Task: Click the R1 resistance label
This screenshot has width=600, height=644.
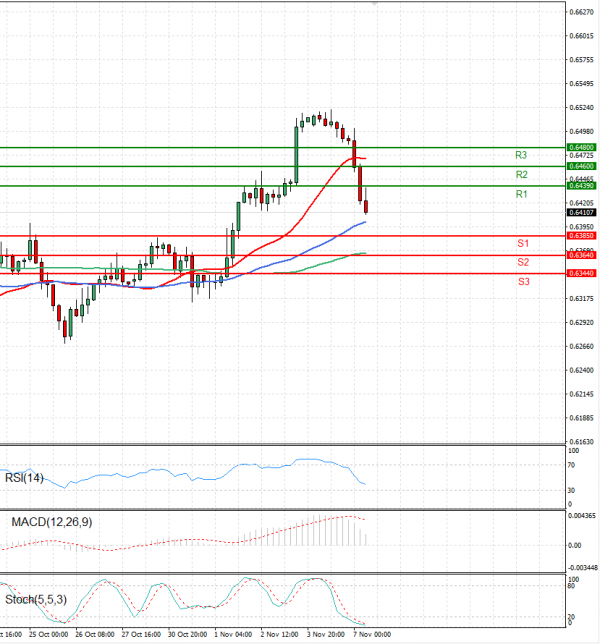Action: coord(521,194)
